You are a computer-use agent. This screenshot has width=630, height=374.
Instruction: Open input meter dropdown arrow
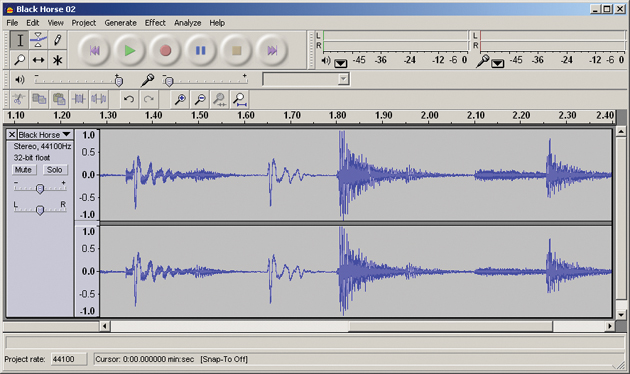[x=498, y=63]
